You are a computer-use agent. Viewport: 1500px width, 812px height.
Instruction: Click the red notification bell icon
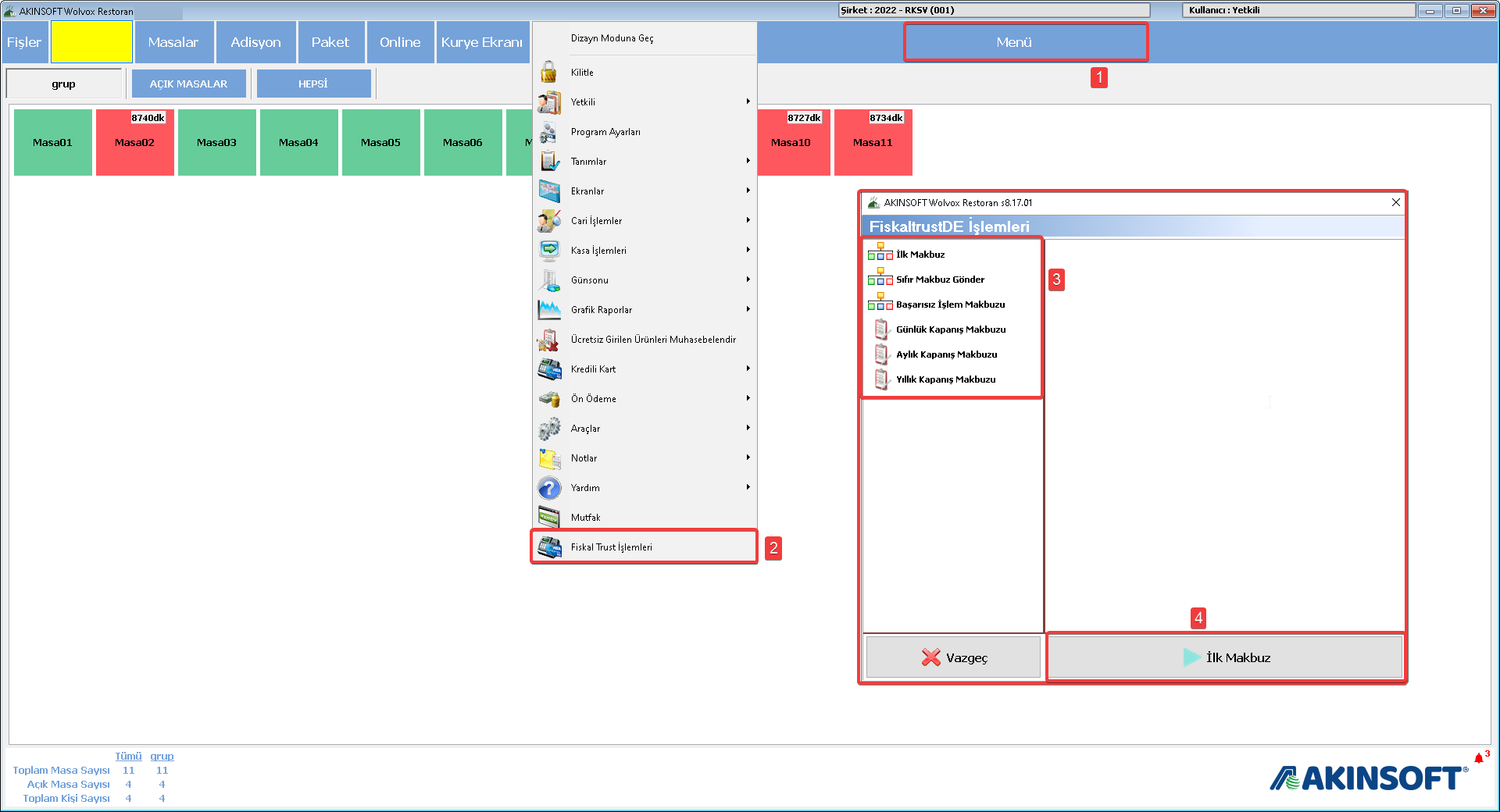[x=1479, y=758]
